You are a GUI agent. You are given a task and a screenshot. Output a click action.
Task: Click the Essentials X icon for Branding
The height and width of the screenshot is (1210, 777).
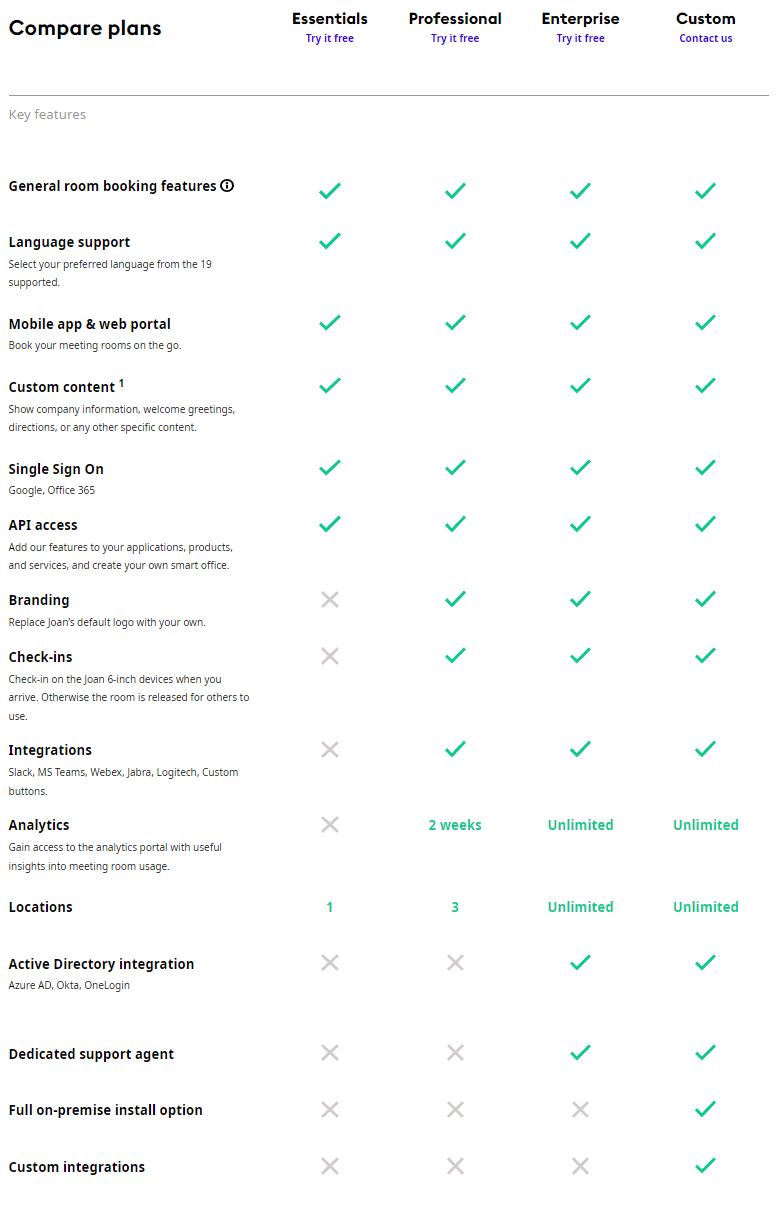(x=330, y=600)
